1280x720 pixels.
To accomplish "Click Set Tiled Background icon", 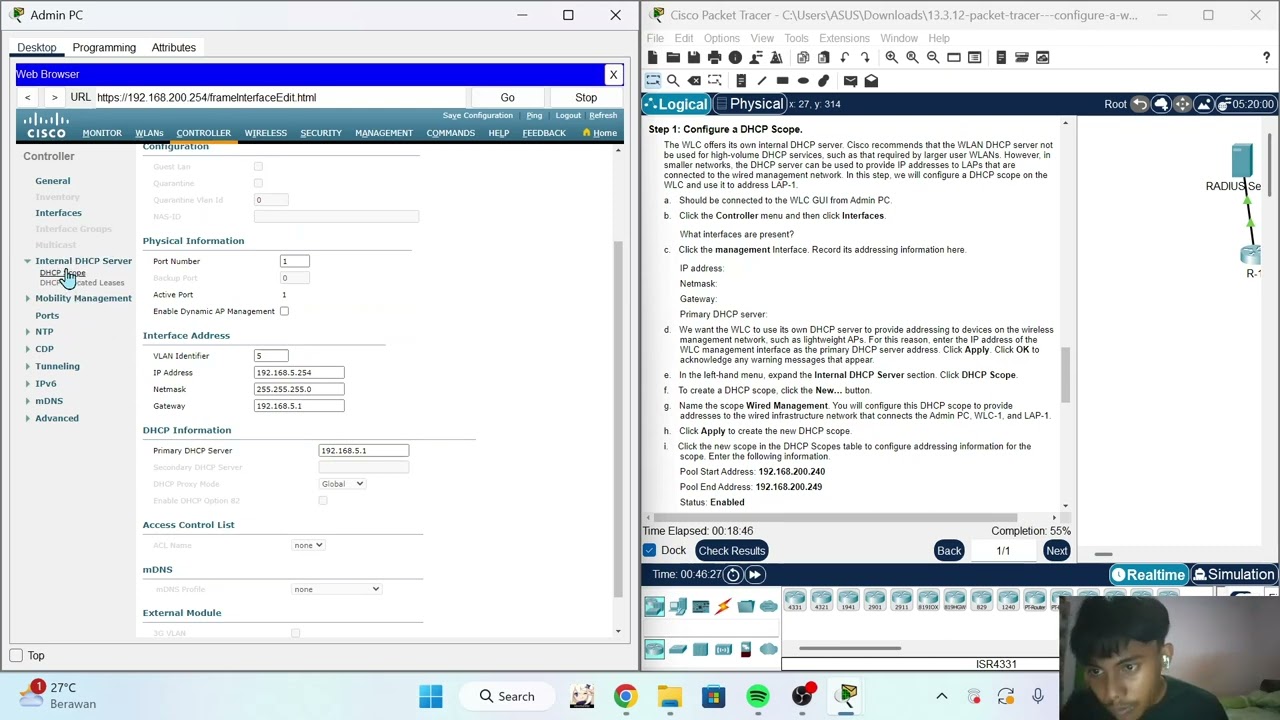I will (1204, 104).
